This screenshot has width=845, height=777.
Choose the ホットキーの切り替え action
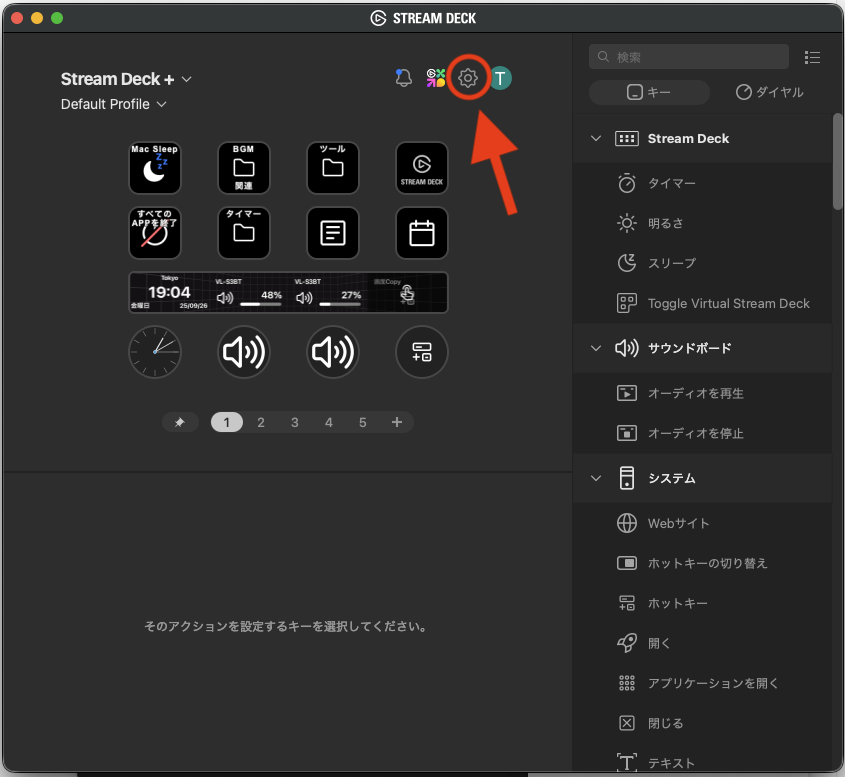(703, 563)
